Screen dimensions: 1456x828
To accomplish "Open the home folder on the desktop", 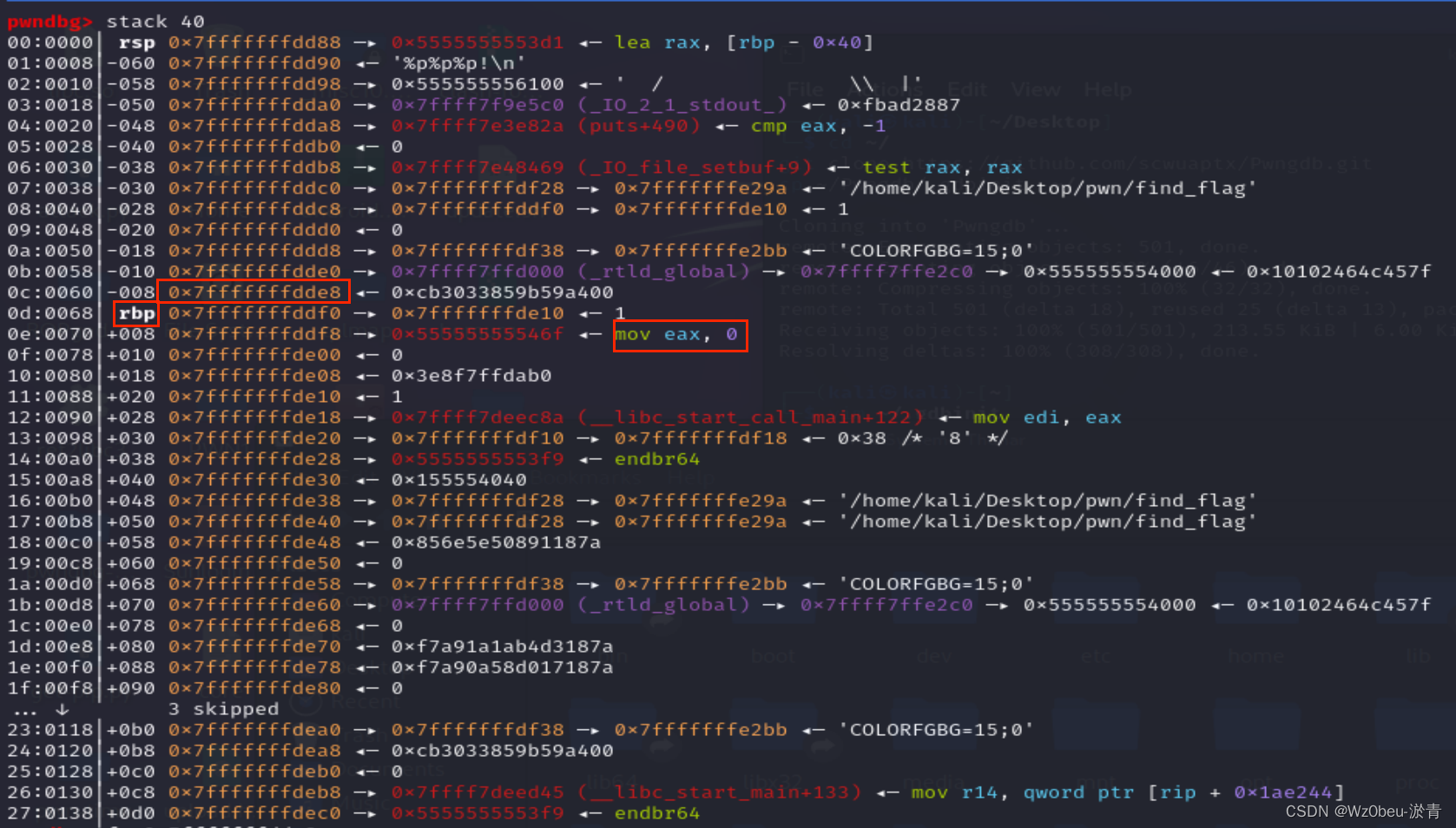I will (x=1256, y=656).
